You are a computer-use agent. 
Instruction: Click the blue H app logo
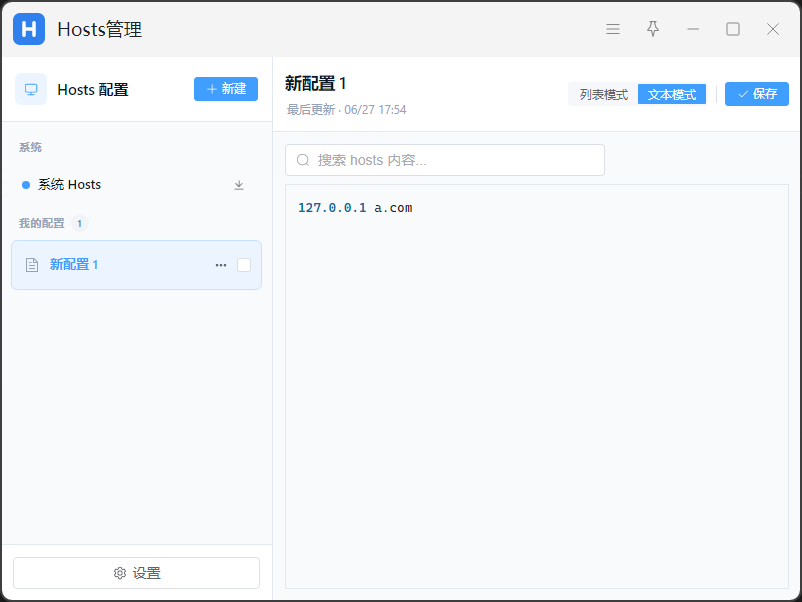[29, 29]
